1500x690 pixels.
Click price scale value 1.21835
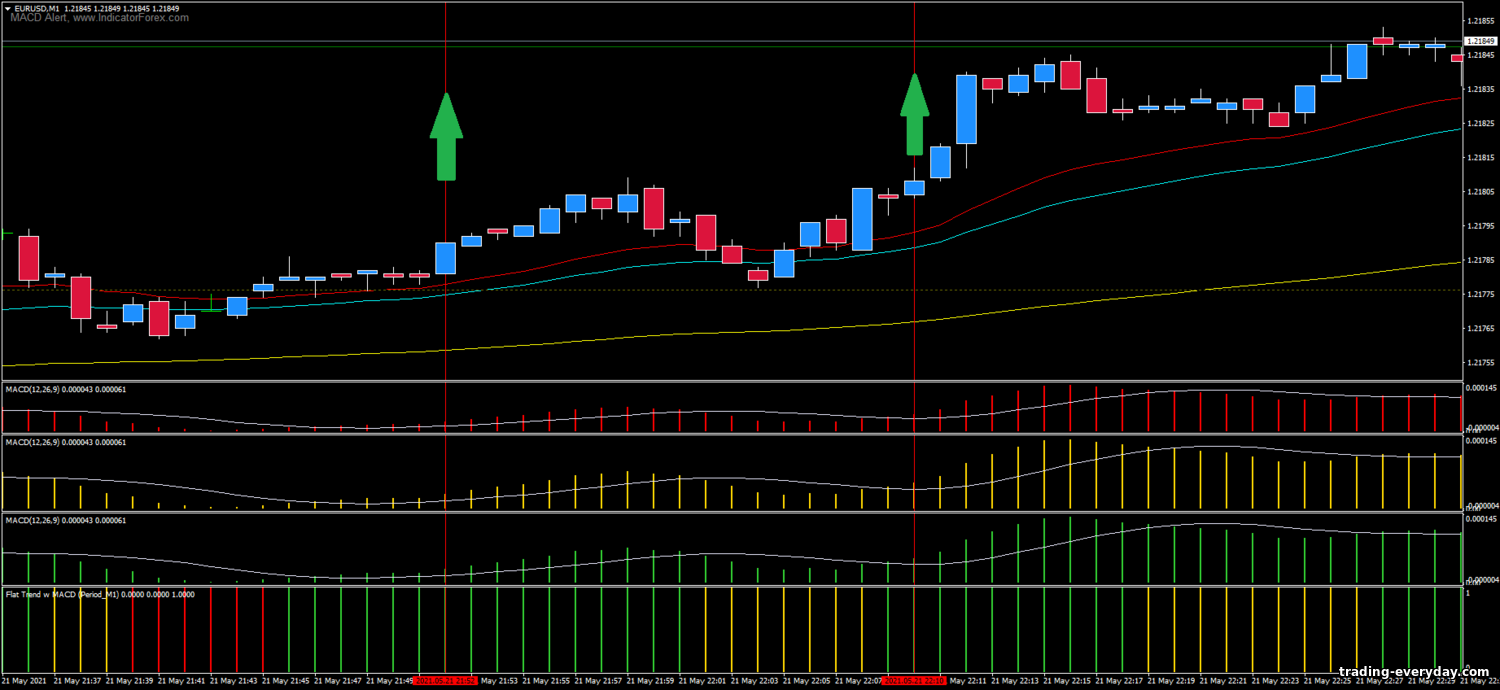pos(1481,89)
